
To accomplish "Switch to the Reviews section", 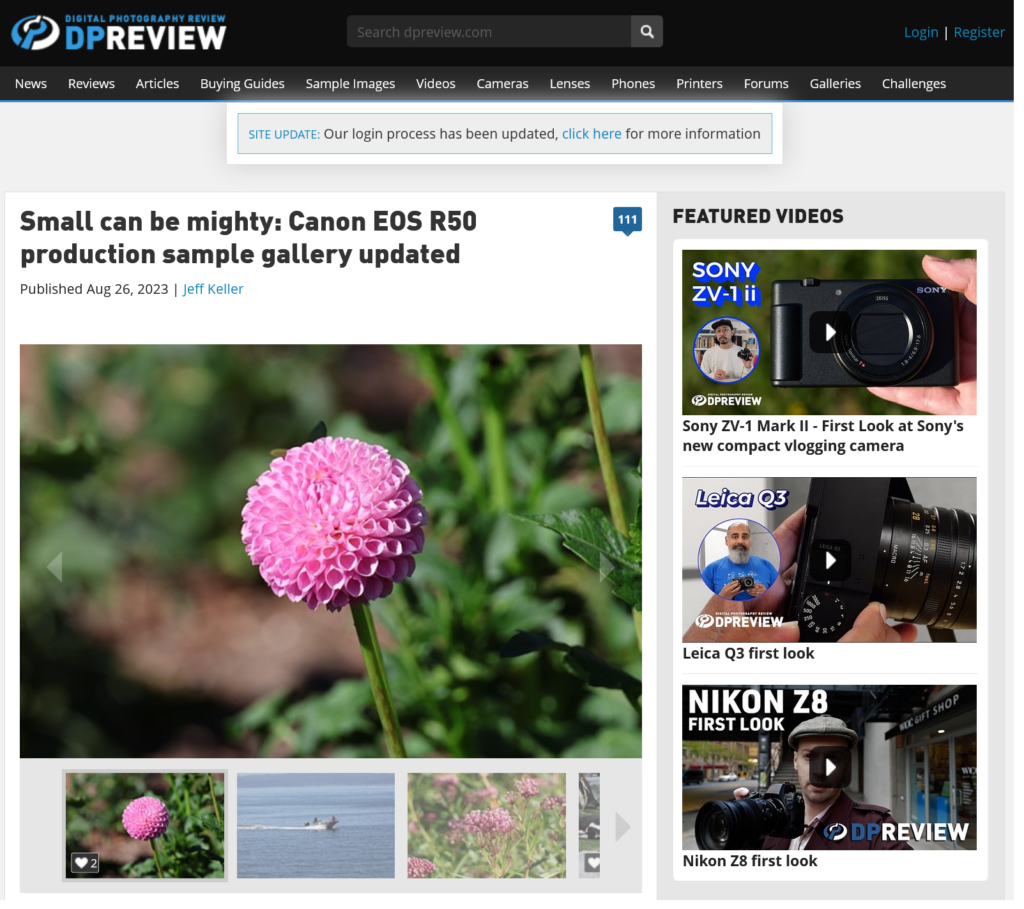I will tap(91, 84).
